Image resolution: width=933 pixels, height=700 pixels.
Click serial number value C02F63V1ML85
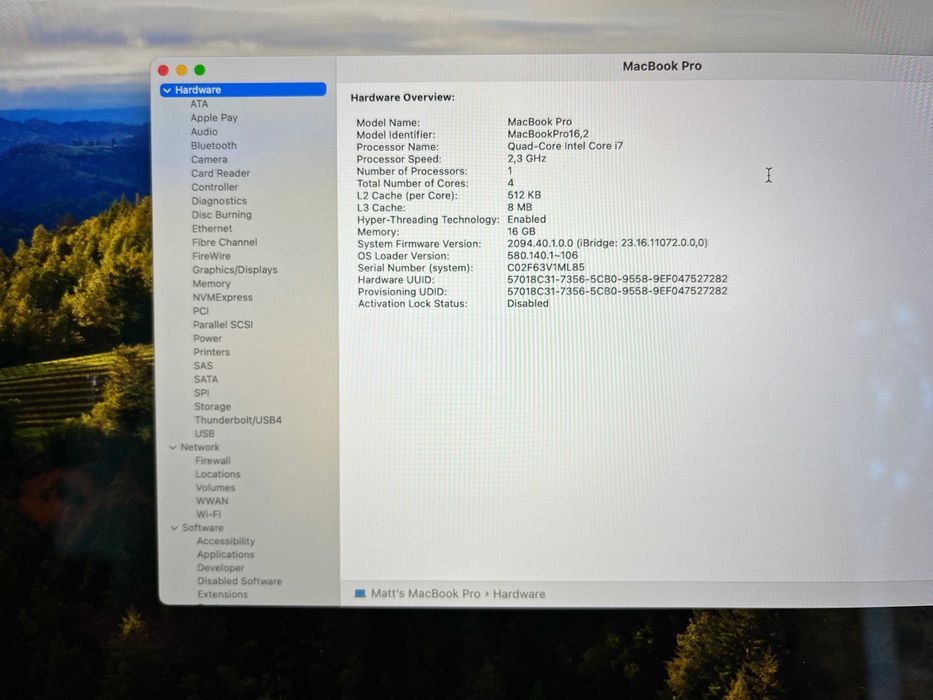[546, 267]
